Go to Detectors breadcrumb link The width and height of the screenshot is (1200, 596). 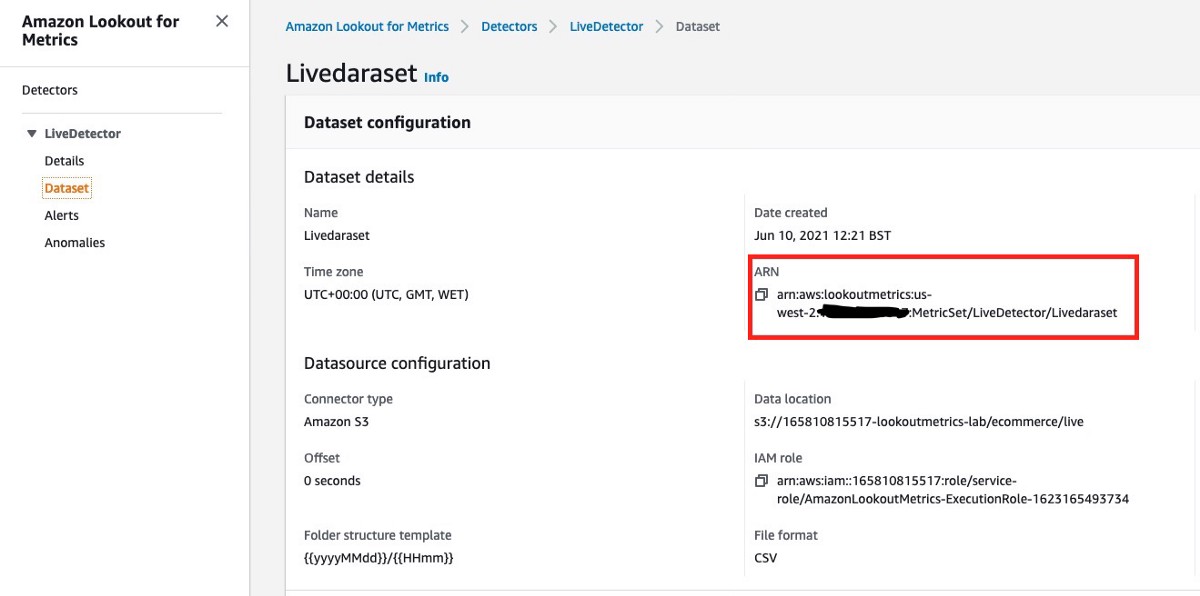(509, 27)
